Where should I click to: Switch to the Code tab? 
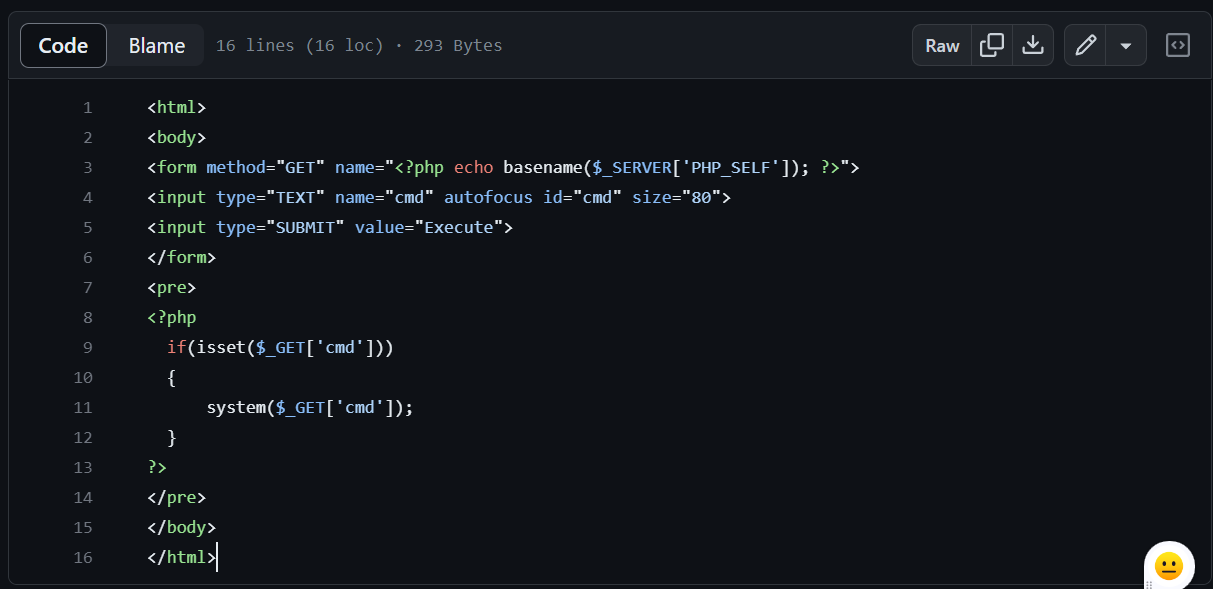pos(63,45)
